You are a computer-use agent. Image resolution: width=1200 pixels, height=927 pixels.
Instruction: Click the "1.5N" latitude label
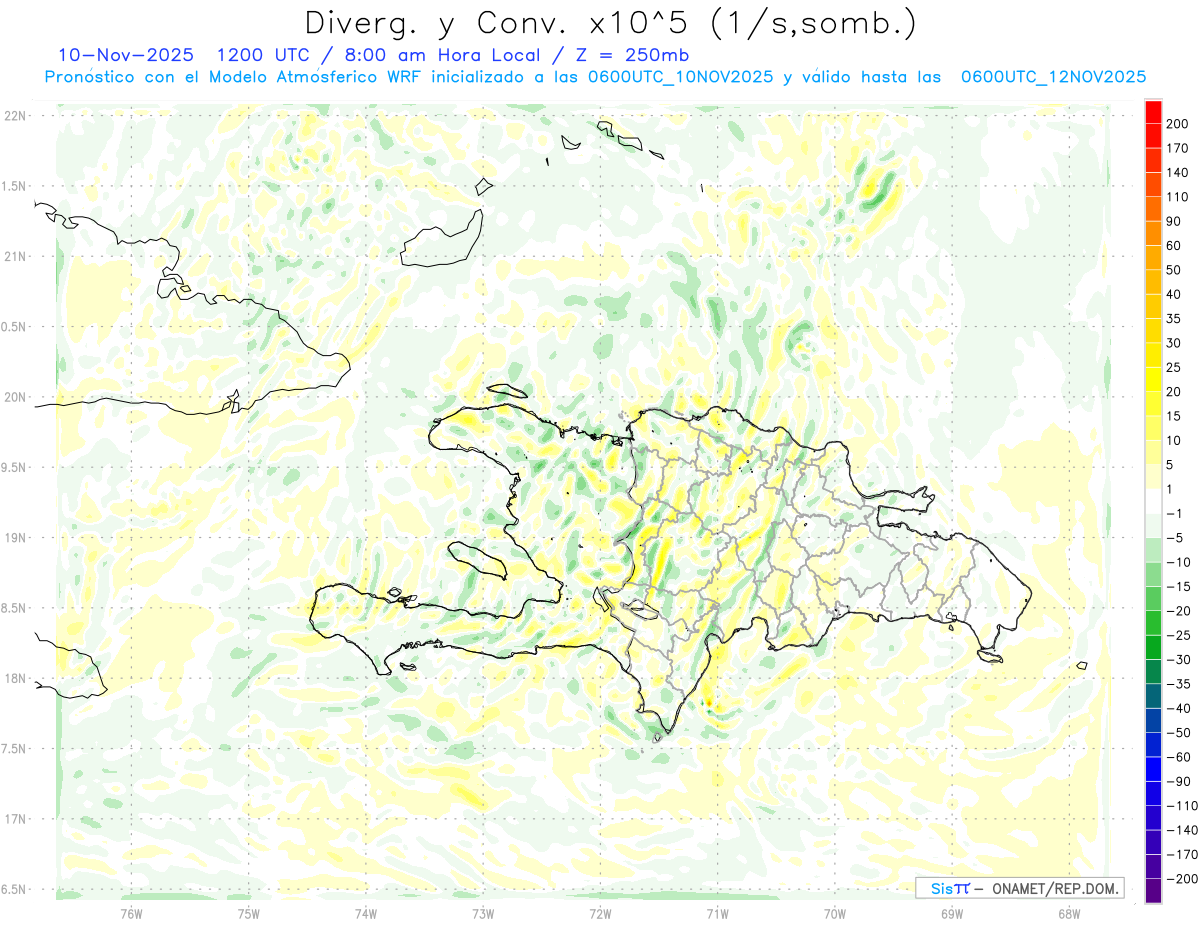(x=15, y=186)
